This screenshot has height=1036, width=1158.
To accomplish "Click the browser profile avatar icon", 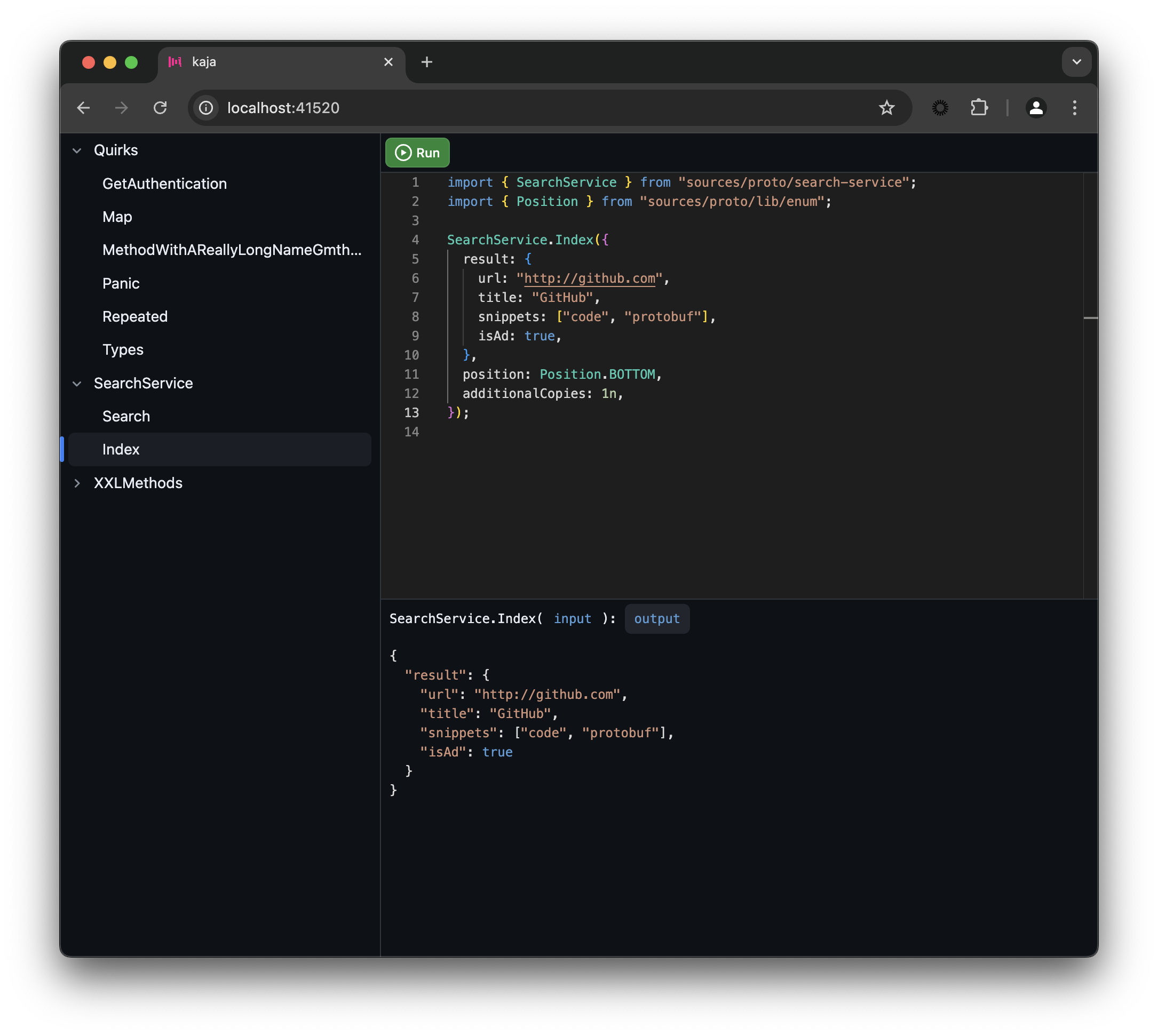I will [x=1036, y=108].
